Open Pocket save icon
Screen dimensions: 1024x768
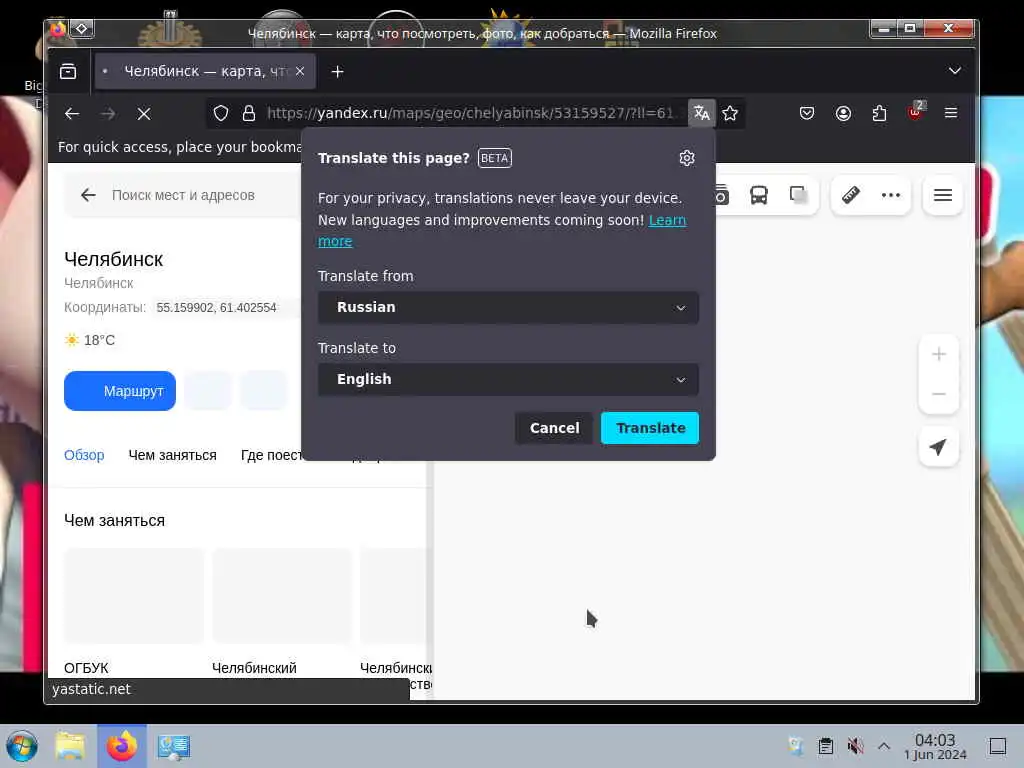807,113
